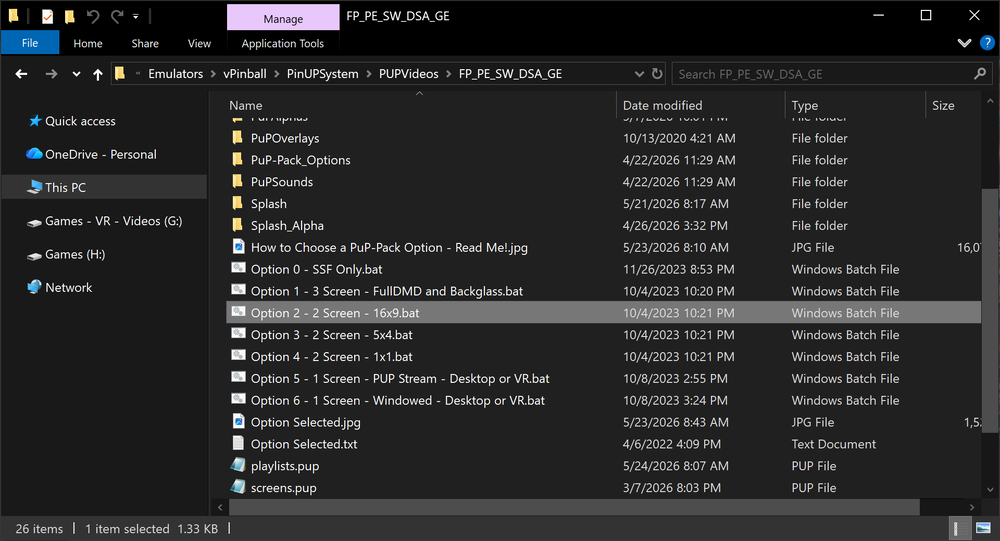Click the PUPVideos breadcrumb segment

click(x=409, y=74)
